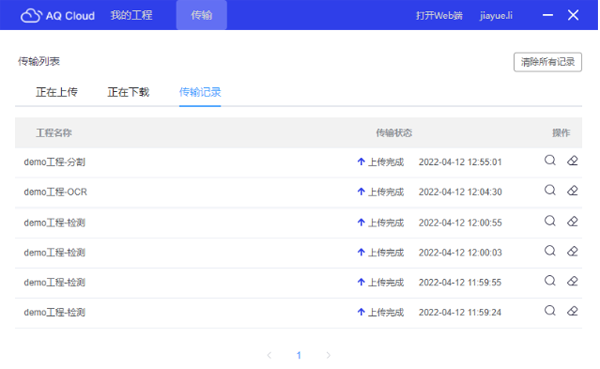Click timestamp 2022-04-12 12:00:55
The image size is (600, 369).
[x=460, y=222]
